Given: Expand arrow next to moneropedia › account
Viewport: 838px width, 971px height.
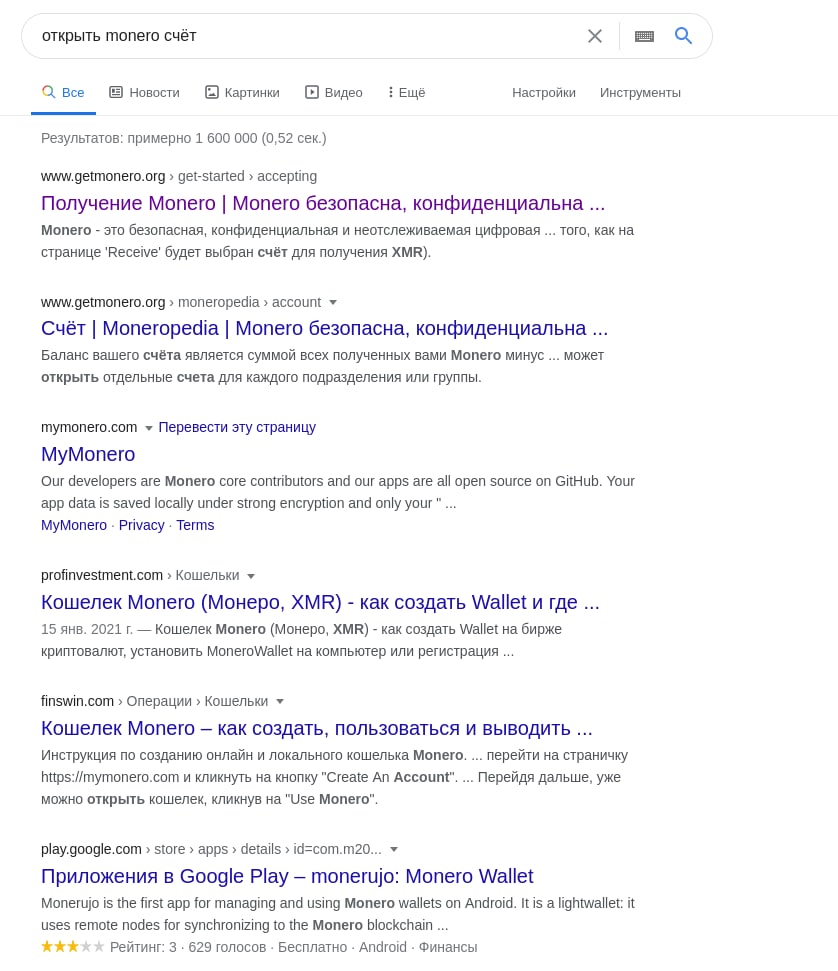Looking at the screenshot, I should [333, 303].
